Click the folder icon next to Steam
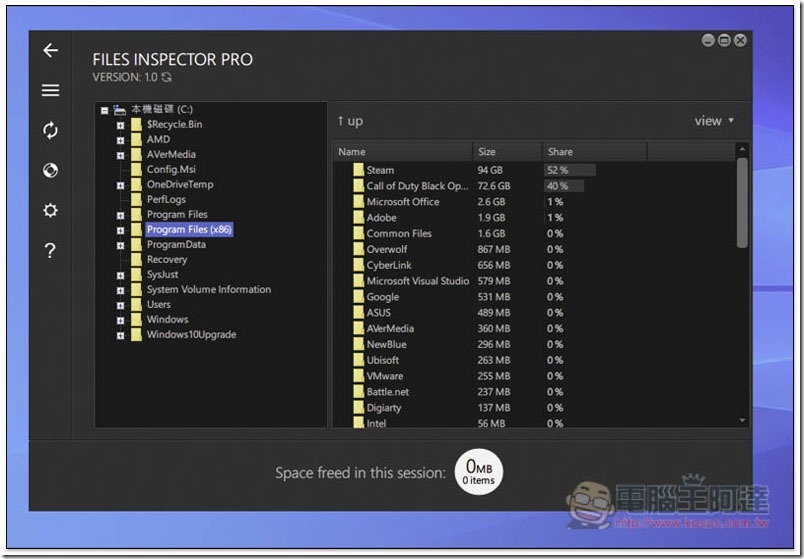Image resolution: width=804 pixels, height=559 pixels. (358, 170)
